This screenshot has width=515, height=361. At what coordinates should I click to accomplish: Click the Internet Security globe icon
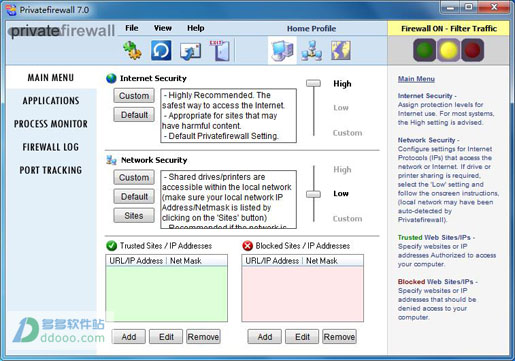click(x=111, y=78)
